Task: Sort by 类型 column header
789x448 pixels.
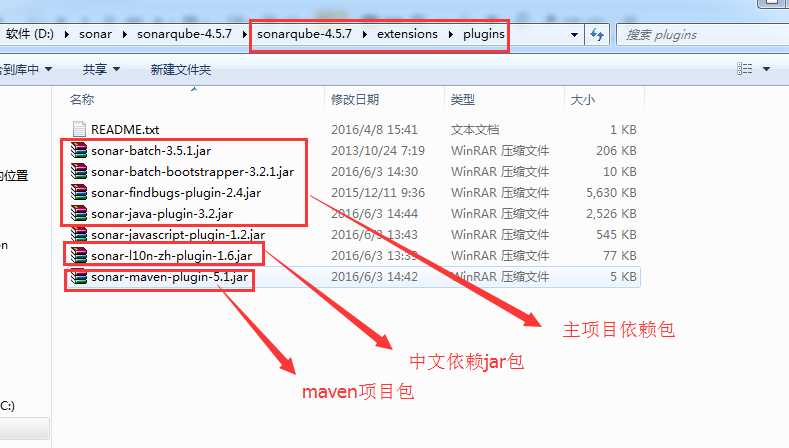Action: [x=462, y=99]
